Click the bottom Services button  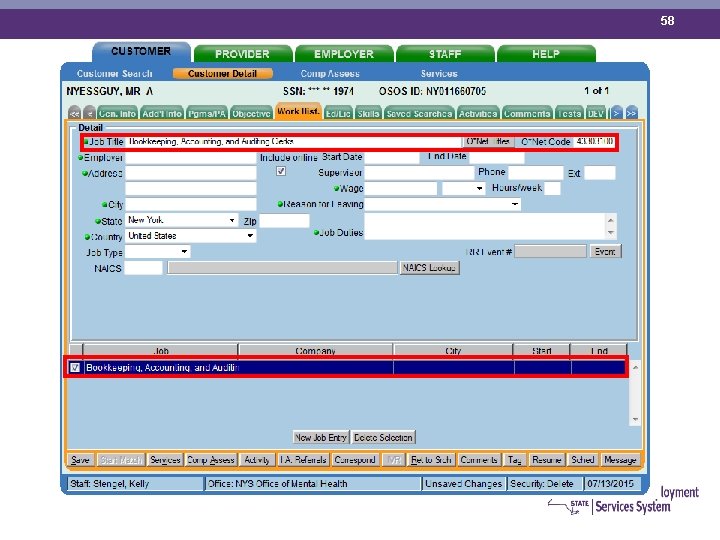tap(165, 460)
